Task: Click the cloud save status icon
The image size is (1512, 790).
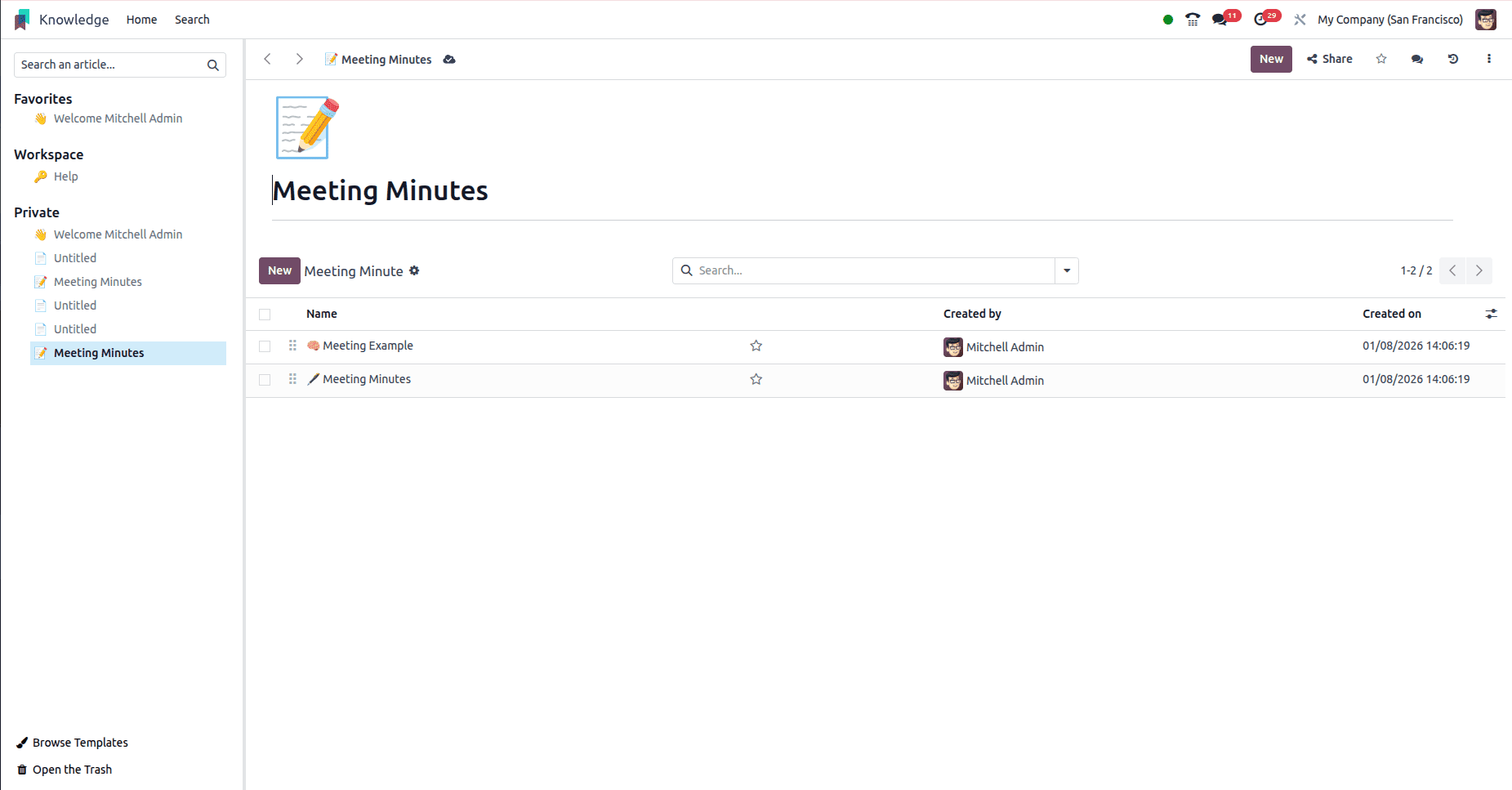Action: click(449, 60)
